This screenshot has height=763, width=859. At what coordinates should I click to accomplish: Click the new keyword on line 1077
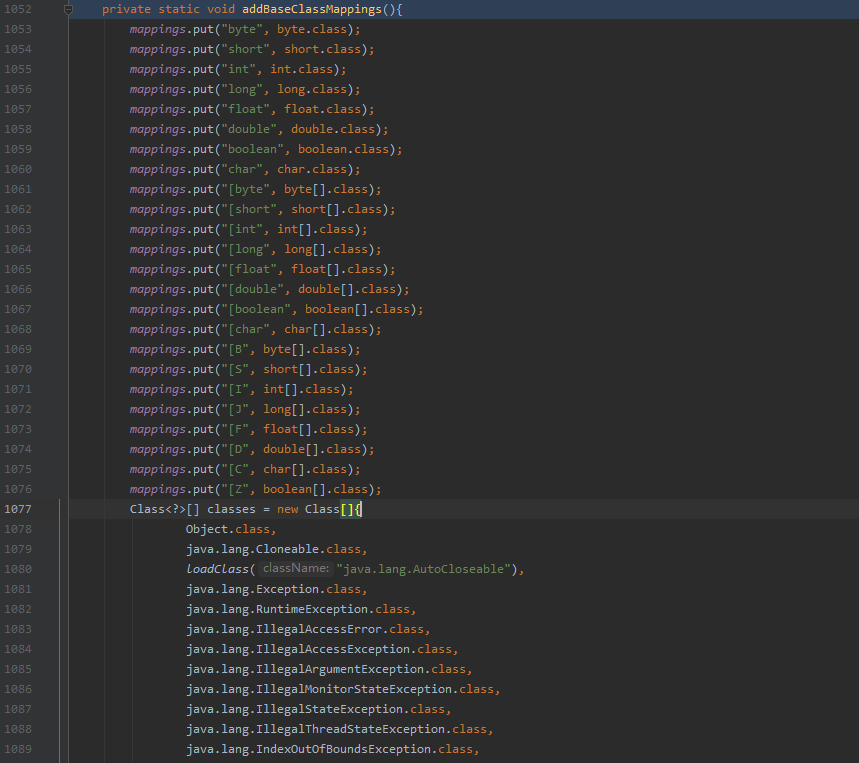pos(287,509)
